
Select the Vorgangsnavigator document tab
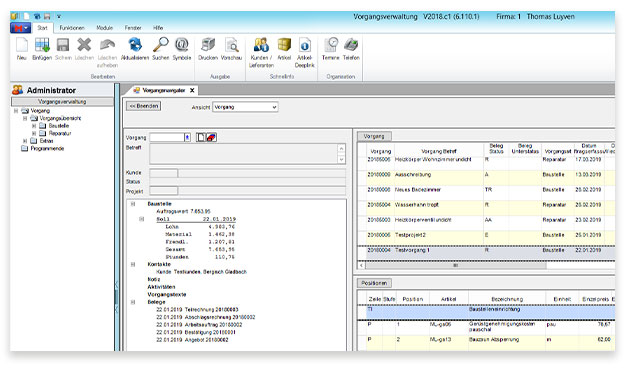pyautogui.click(x=163, y=91)
